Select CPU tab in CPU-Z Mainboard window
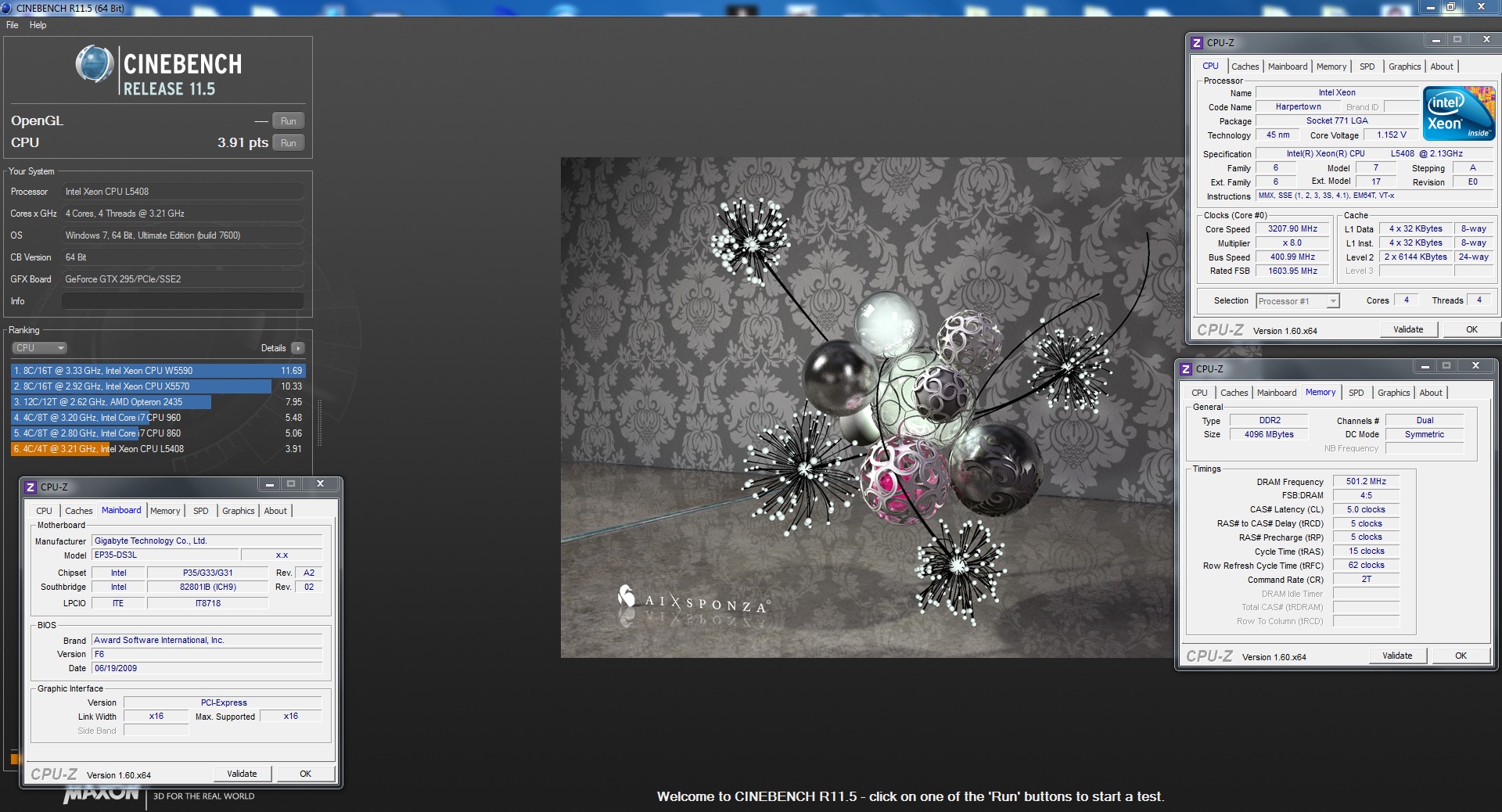This screenshot has width=1502, height=812. point(44,511)
